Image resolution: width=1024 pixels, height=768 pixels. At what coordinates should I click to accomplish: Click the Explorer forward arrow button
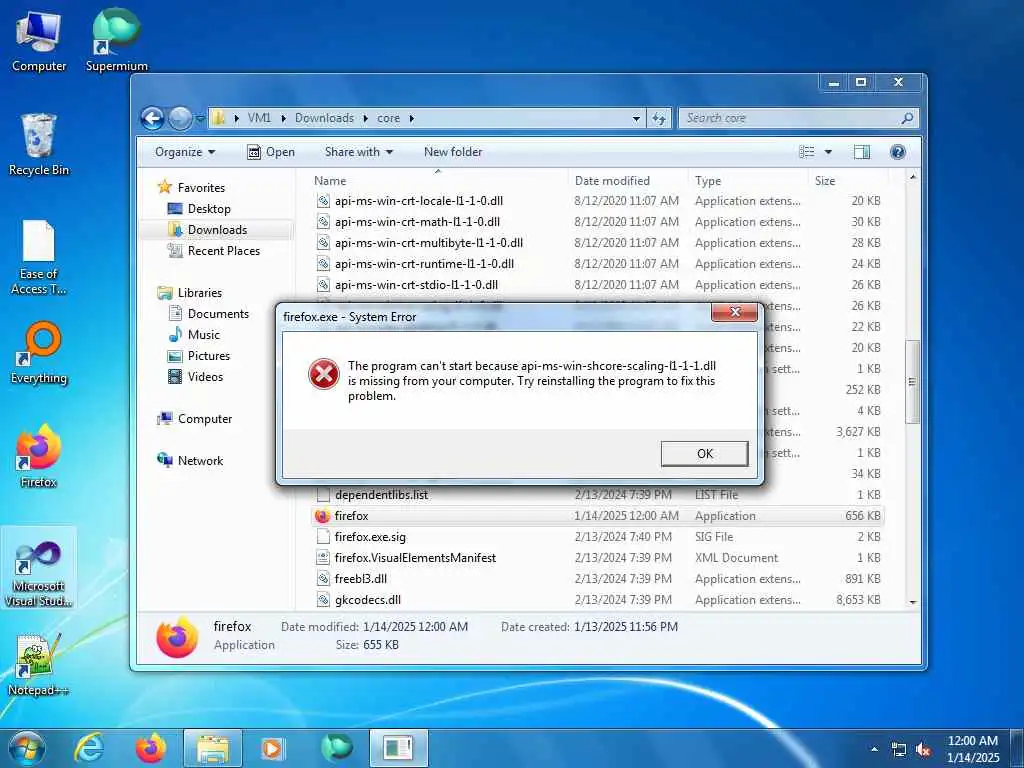click(180, 118)
